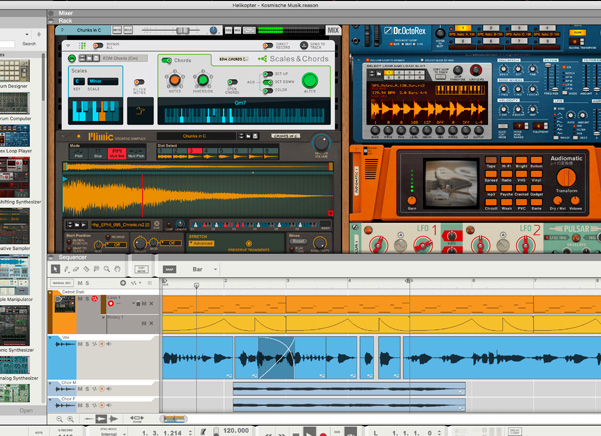Toggle the Snap button in Sequencer
601x436 pixels.
coord(169,269)
